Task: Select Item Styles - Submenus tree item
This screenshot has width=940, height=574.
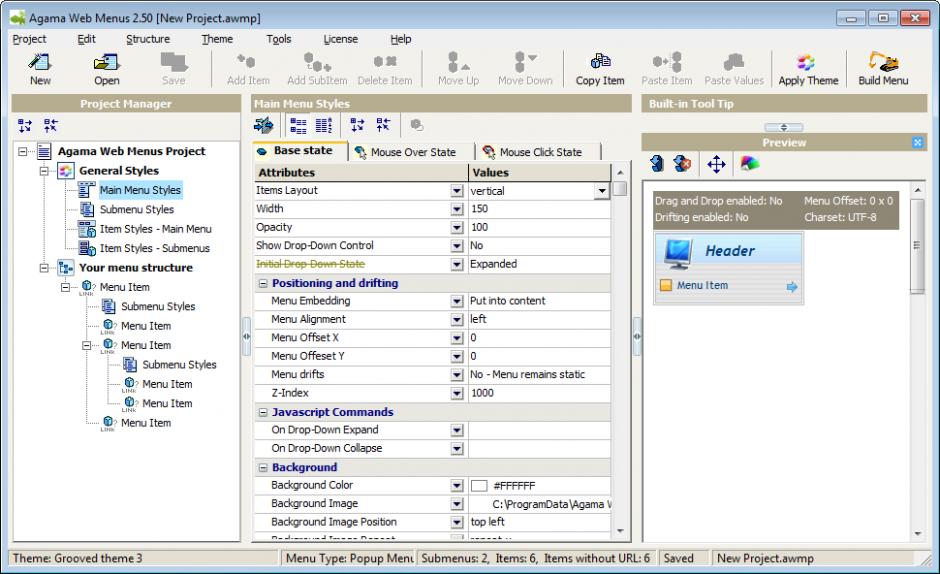Action: click(x=155, y=248)
